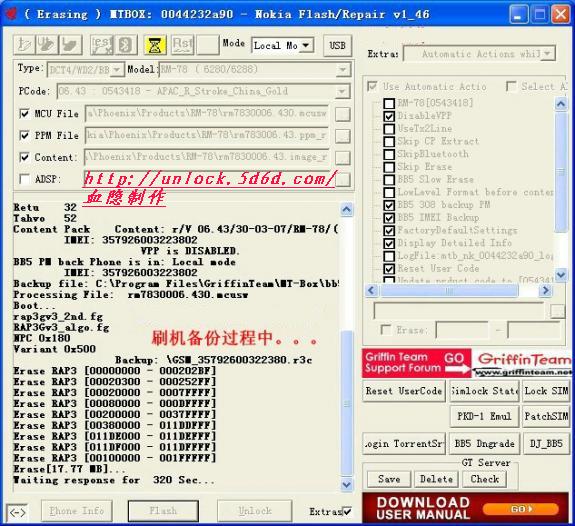Click the PatchSIM button

546,416
